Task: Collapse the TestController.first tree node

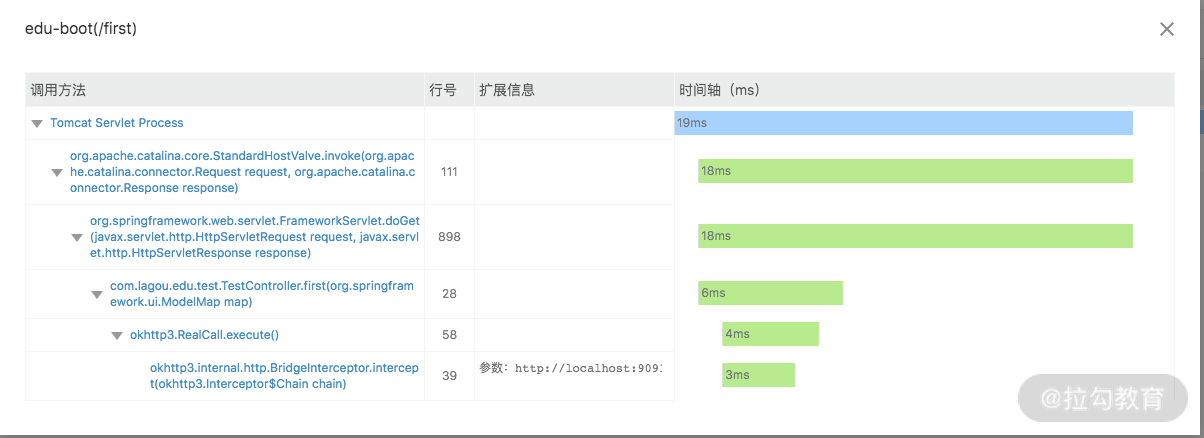Action: [97, 294]
